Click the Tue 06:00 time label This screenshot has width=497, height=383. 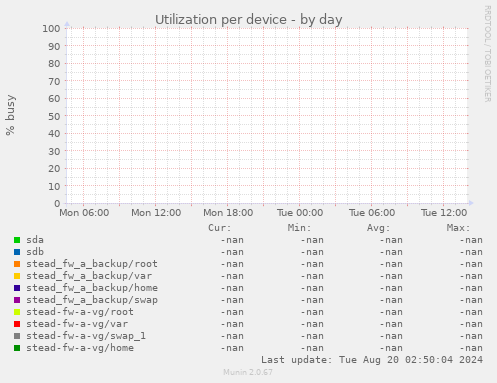372,213
